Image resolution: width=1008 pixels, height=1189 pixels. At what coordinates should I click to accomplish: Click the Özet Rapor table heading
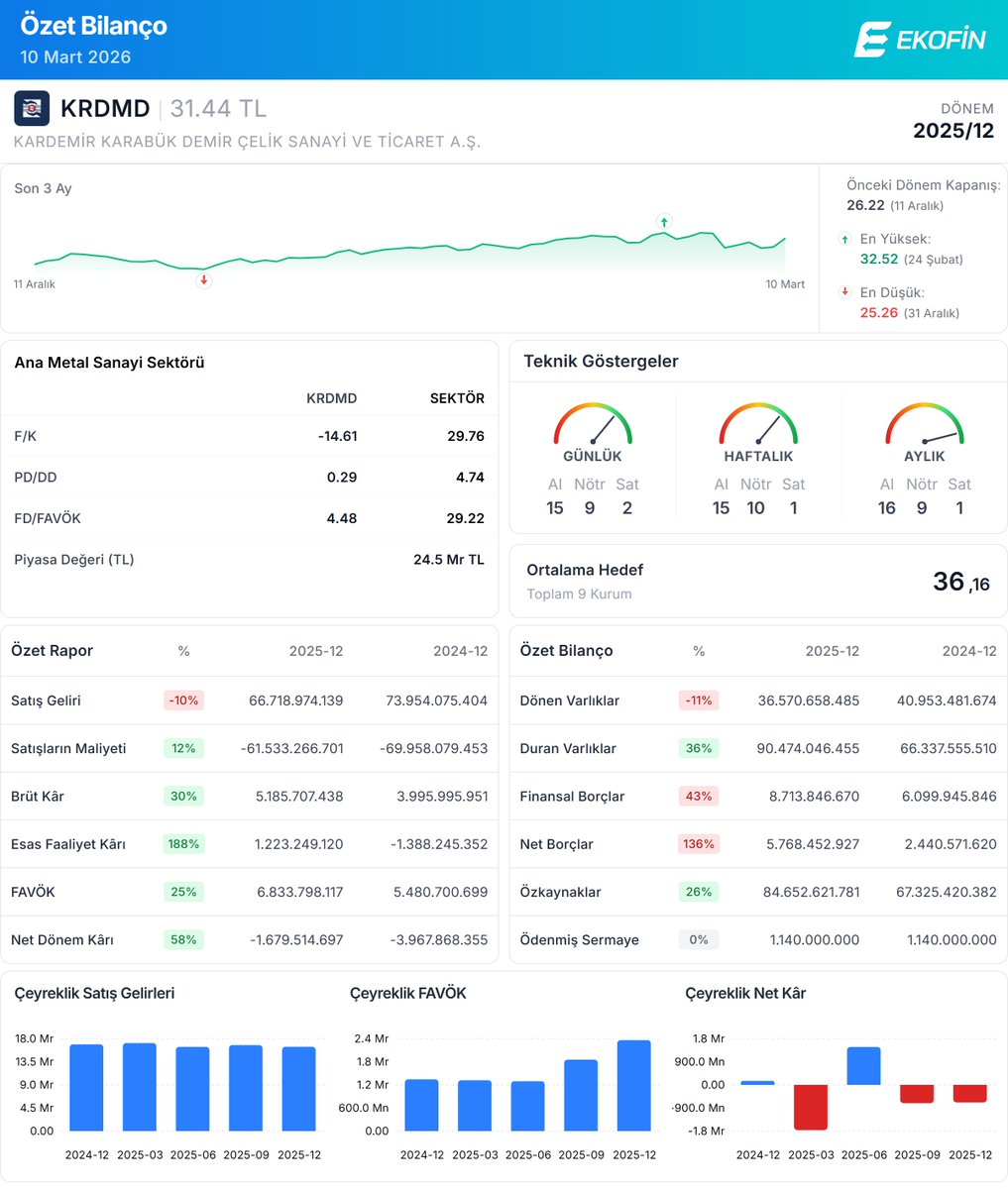(52, 651)
